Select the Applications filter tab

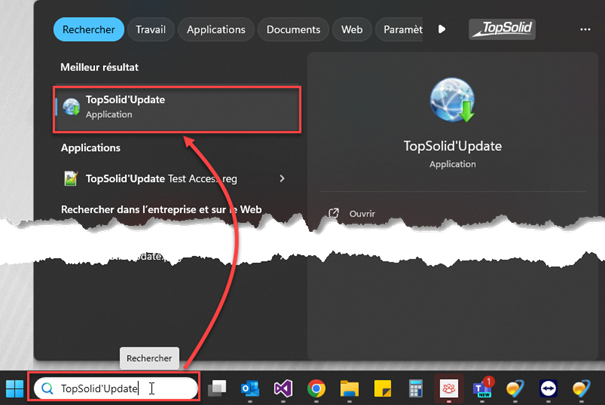(x=217, y=30)
